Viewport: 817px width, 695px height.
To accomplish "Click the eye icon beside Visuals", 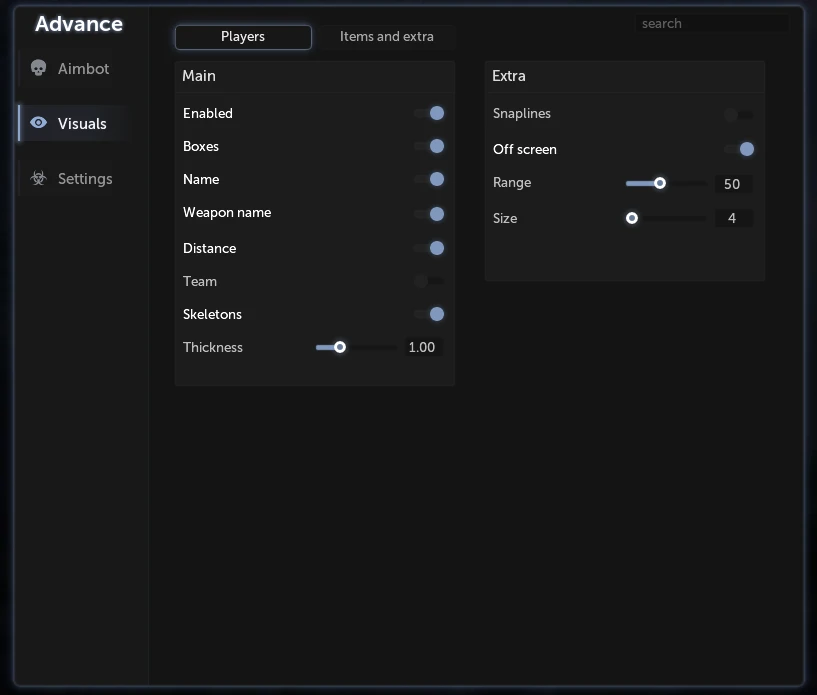I will coord(39,122).
